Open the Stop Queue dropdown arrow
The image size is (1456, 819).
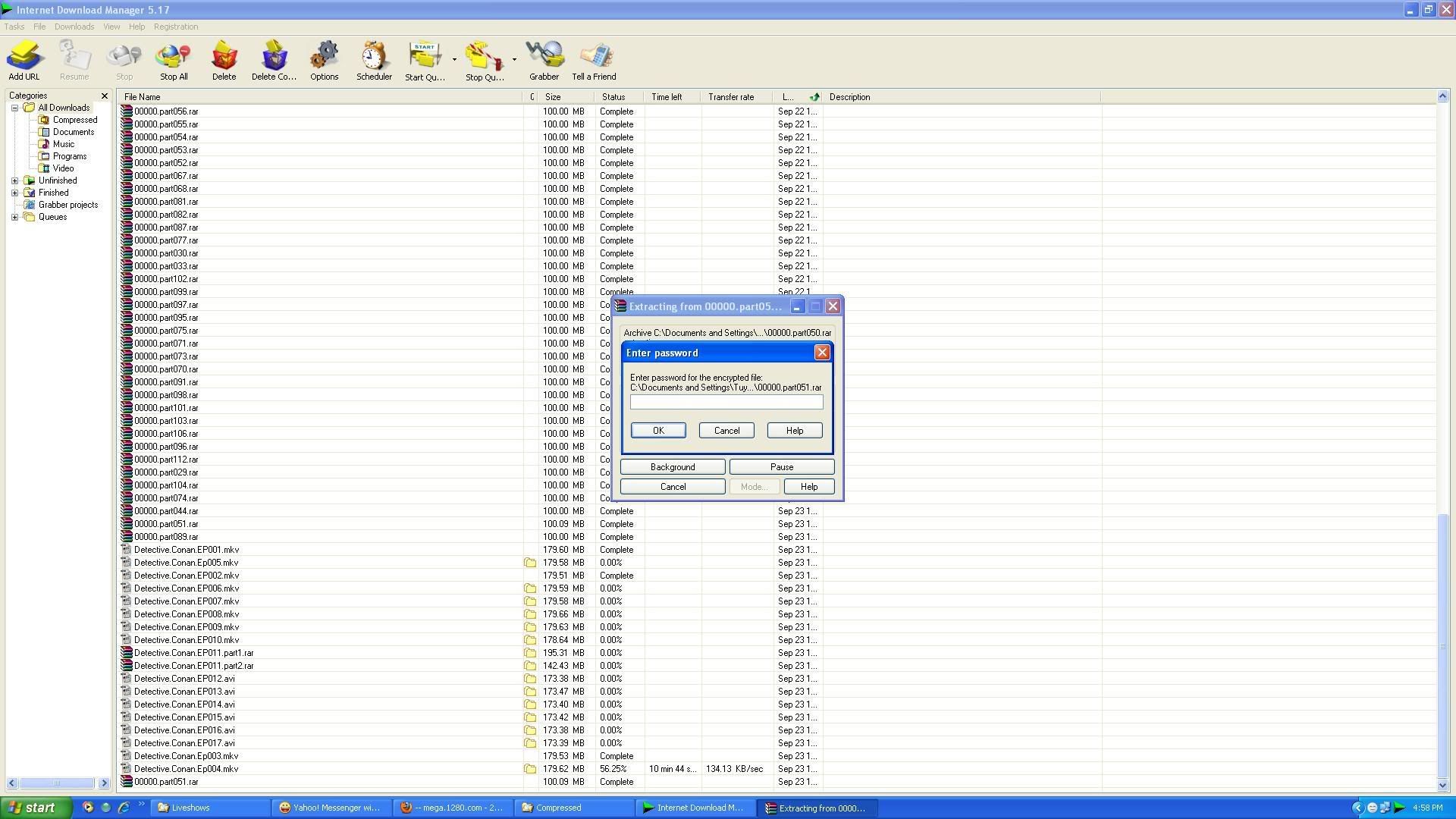[514, 59]
